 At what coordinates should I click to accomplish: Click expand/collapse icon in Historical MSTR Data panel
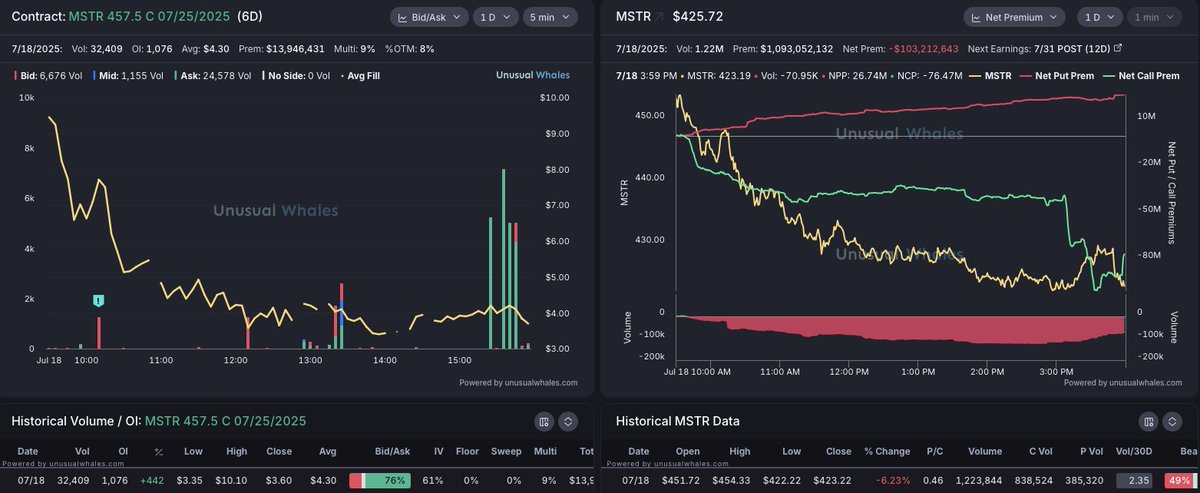tap(1173, 422)
